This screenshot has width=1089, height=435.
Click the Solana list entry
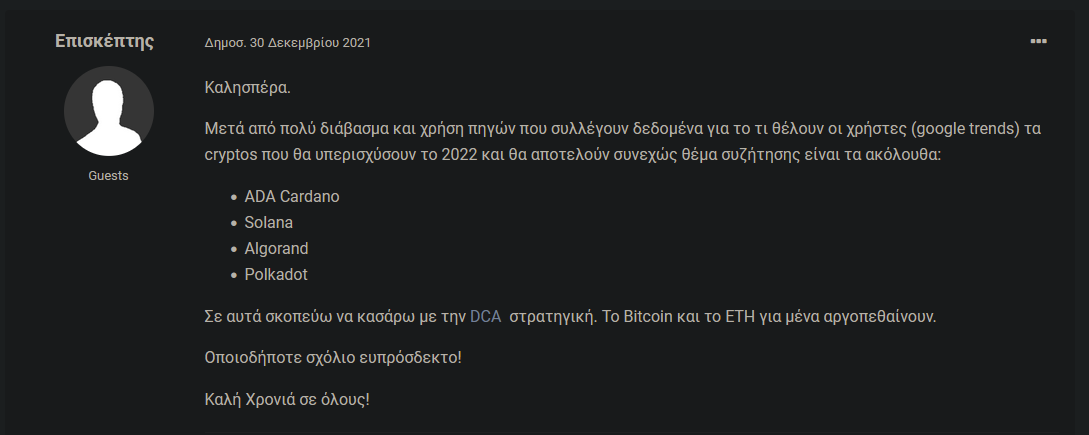pyautogui.click(x=268, y=222)
